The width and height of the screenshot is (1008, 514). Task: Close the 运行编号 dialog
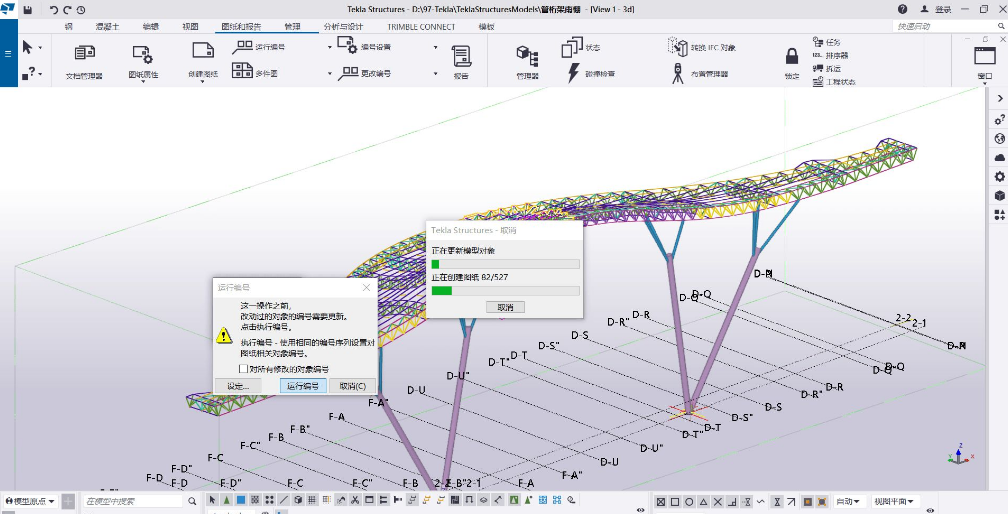(x=366, y=287)
